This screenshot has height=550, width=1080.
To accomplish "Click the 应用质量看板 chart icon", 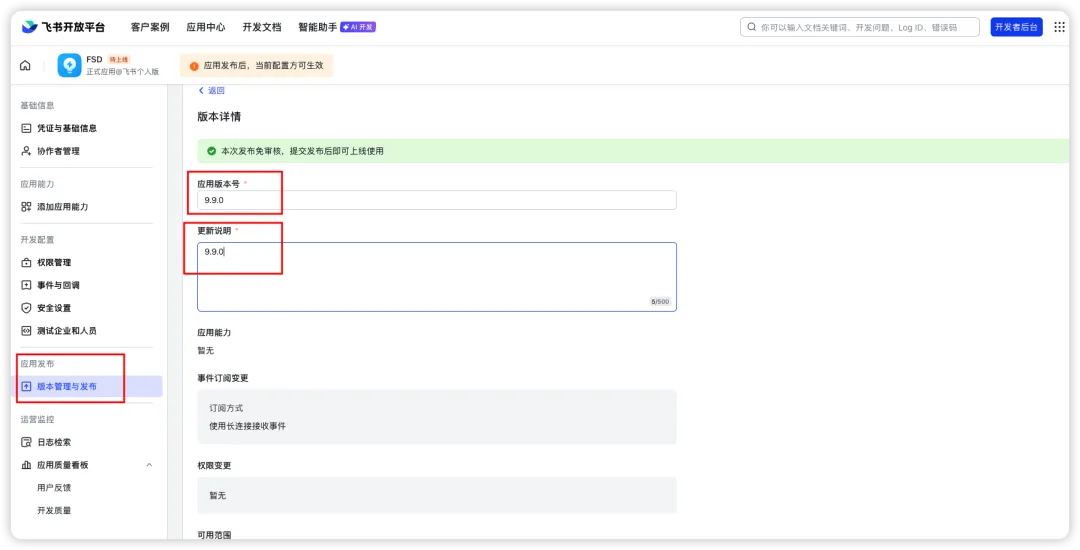I will 26,465.
